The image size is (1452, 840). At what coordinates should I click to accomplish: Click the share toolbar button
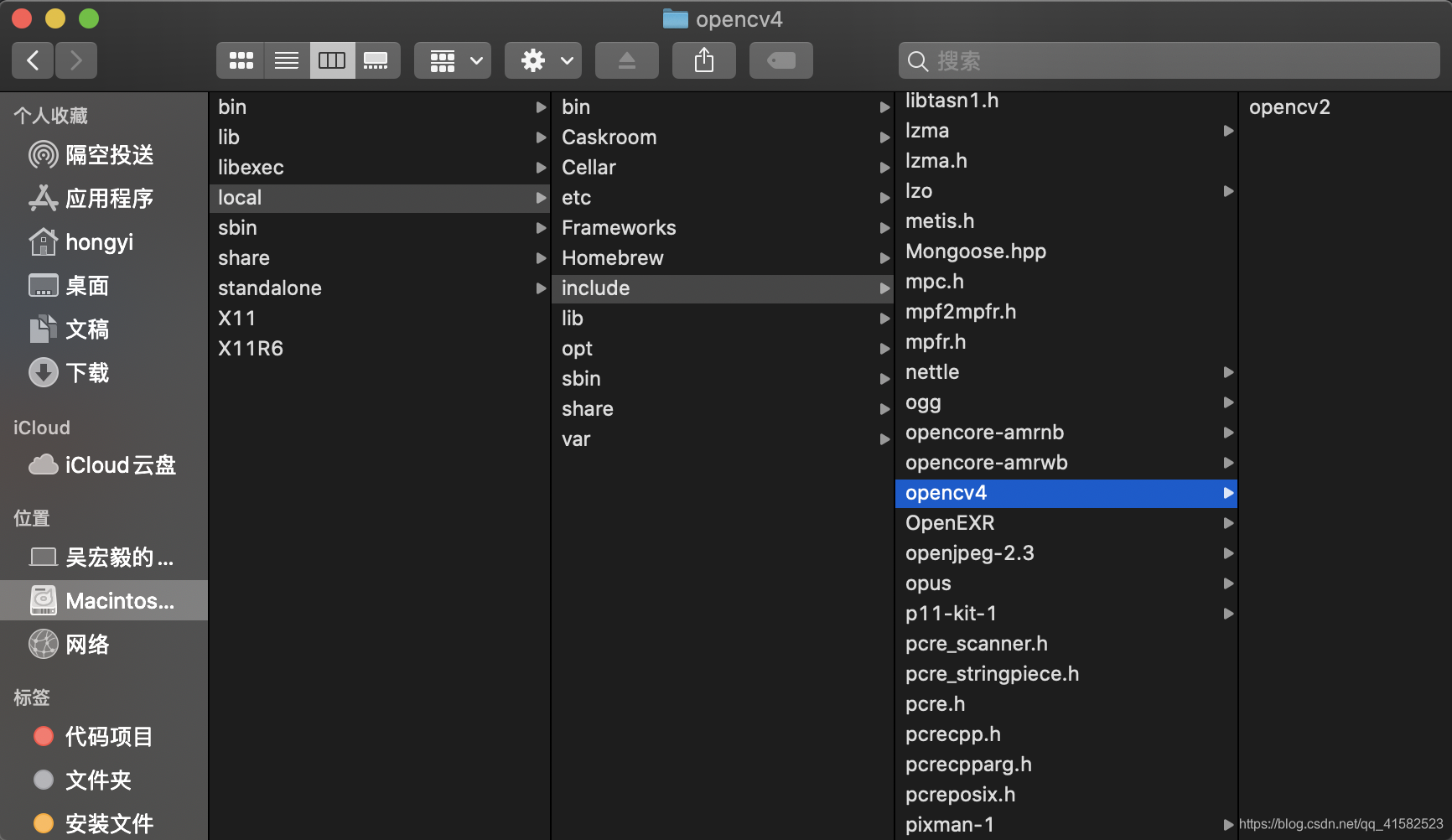[x=704, y=60]
